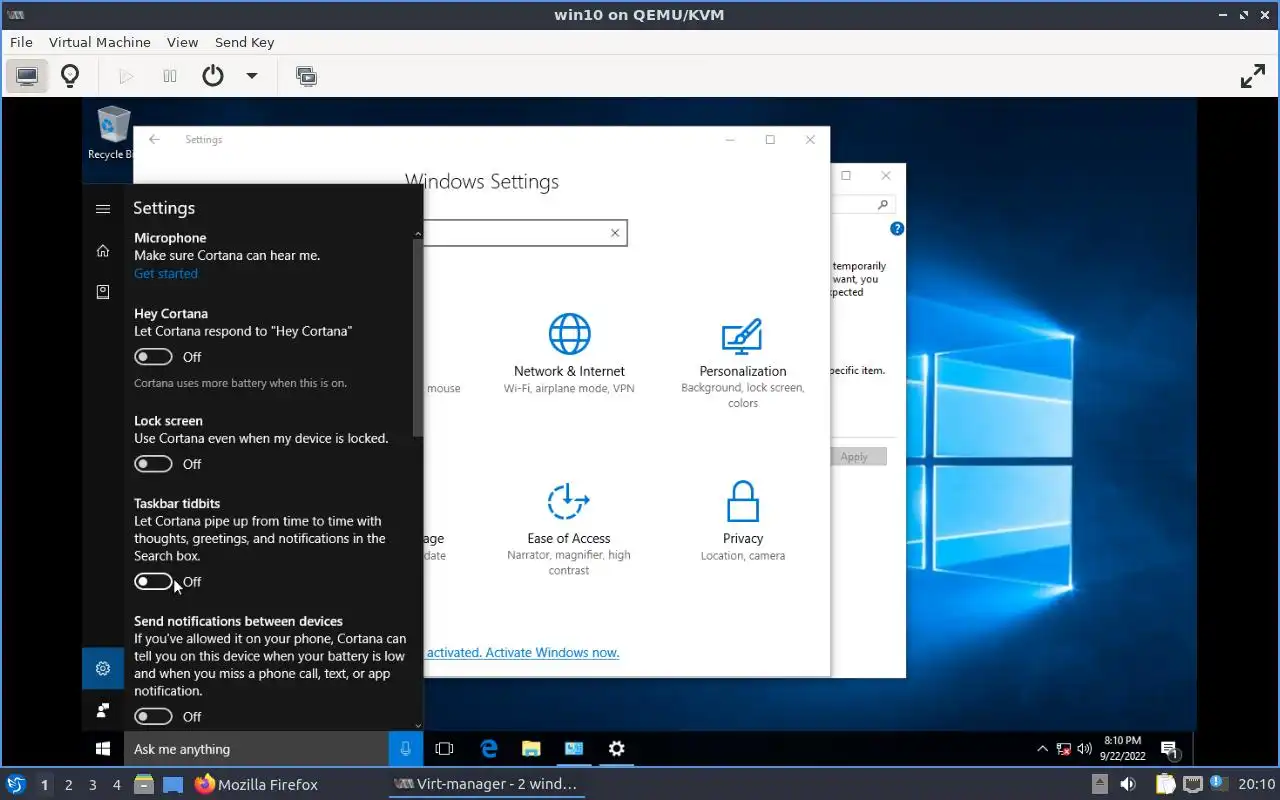Click host panel volume icon
The image size is (1280, 800).
tap(1130, 784)
